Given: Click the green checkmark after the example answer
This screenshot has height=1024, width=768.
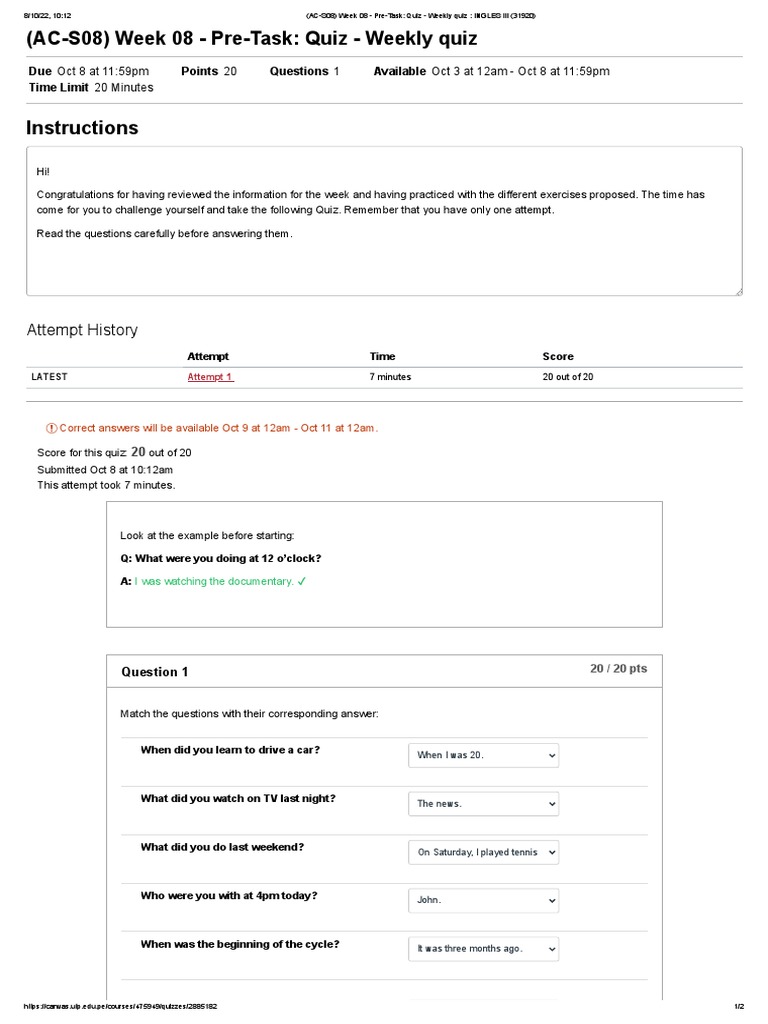Looking at the screenshot, I should 301,582.
